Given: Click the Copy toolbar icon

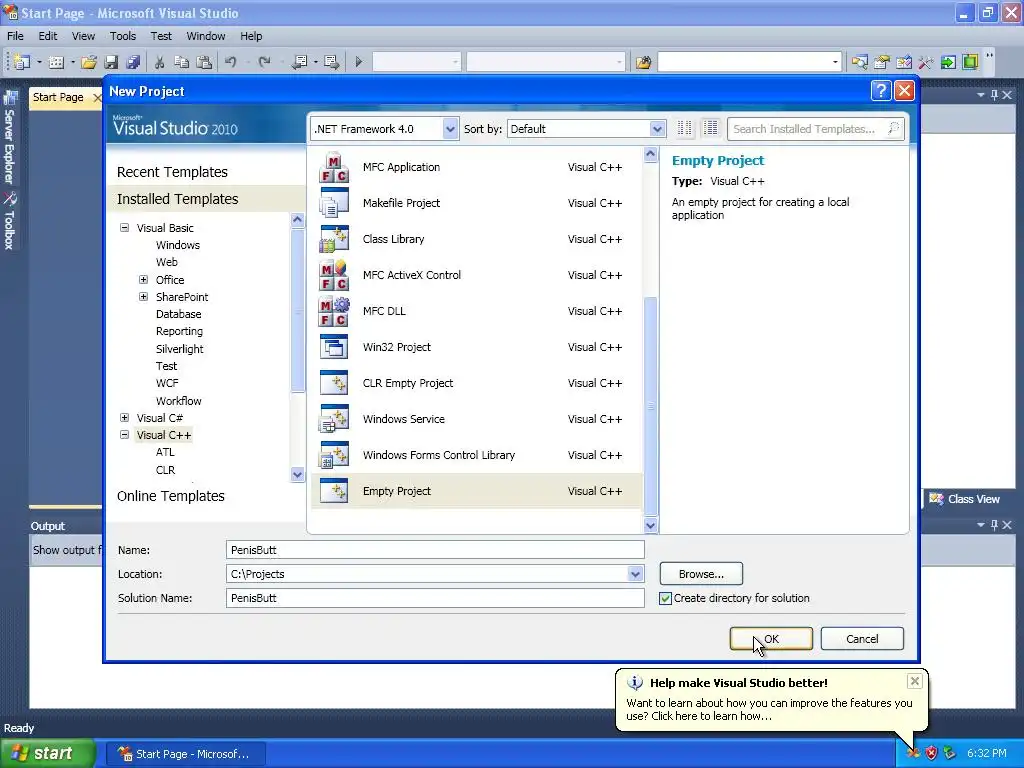Looking at the screenshot, I should pyautogui.click(x=182, y=62).
